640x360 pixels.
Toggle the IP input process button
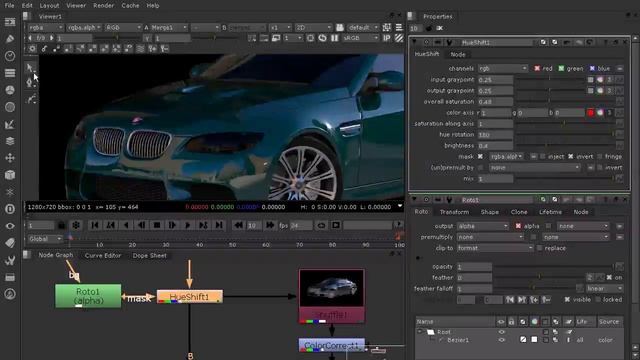(386, 38)
